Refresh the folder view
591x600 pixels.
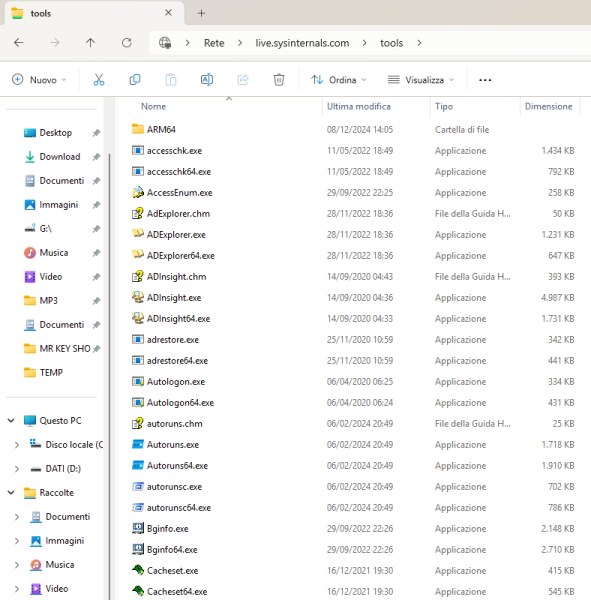pos(127,42)
